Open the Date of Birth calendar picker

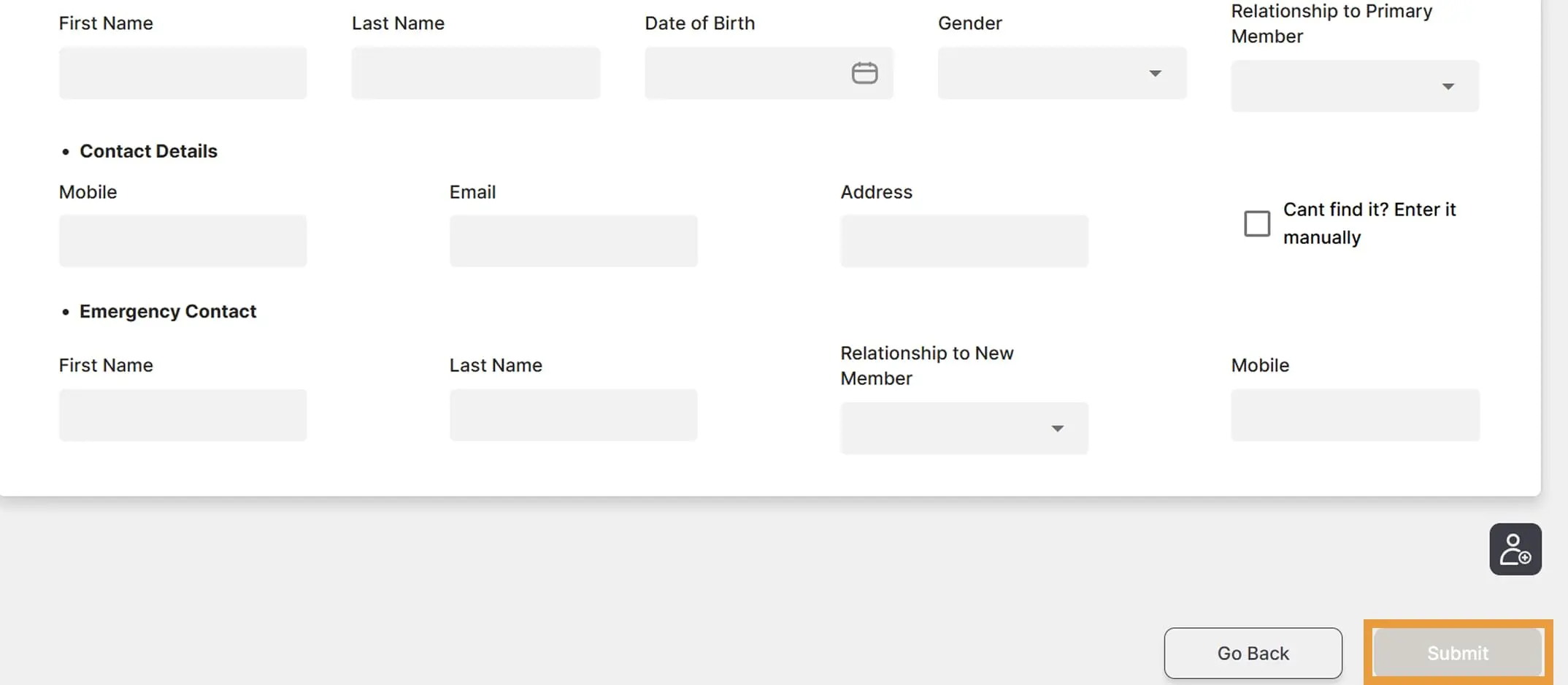point(864,73)
